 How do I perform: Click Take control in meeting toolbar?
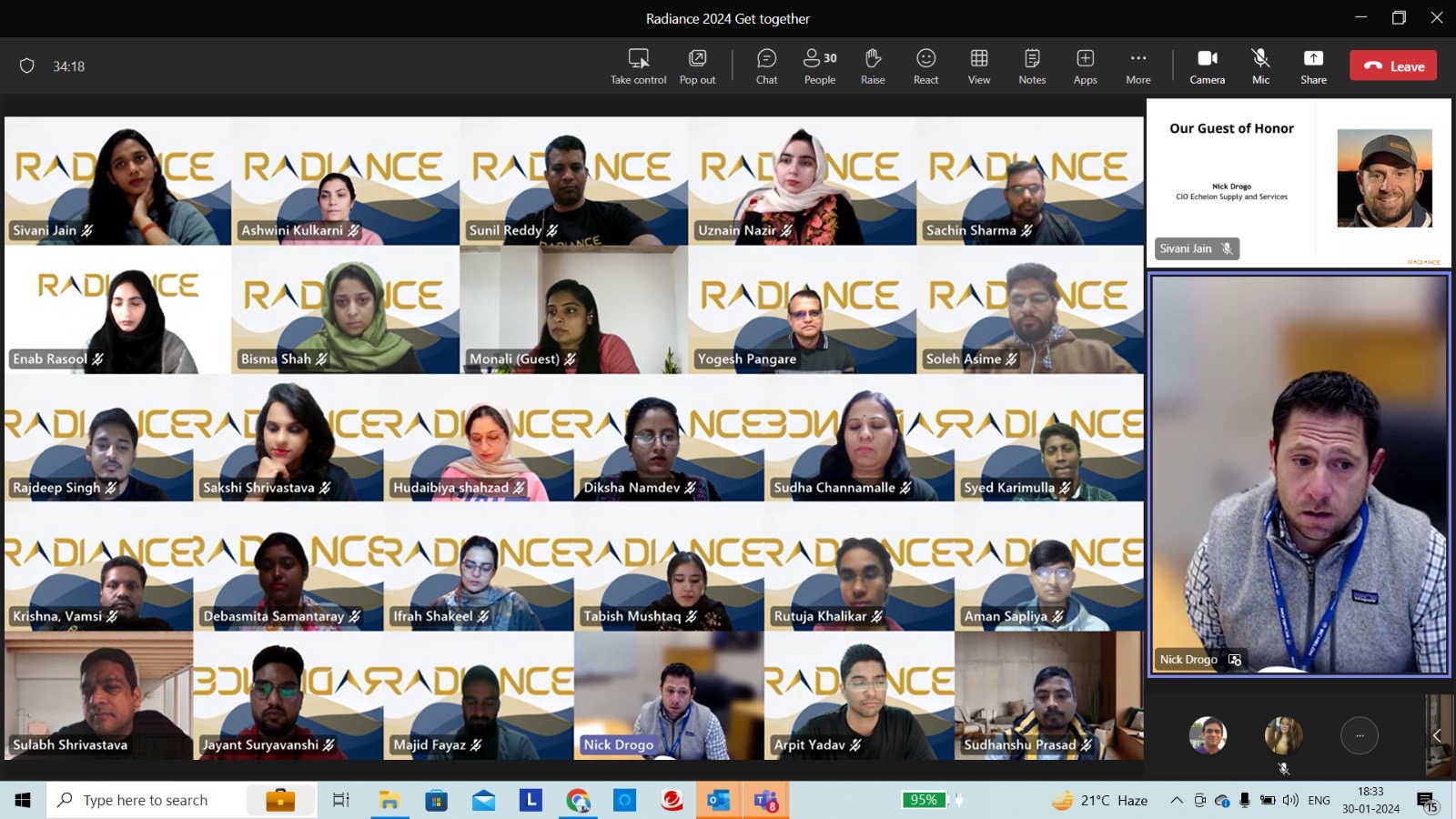638,66
